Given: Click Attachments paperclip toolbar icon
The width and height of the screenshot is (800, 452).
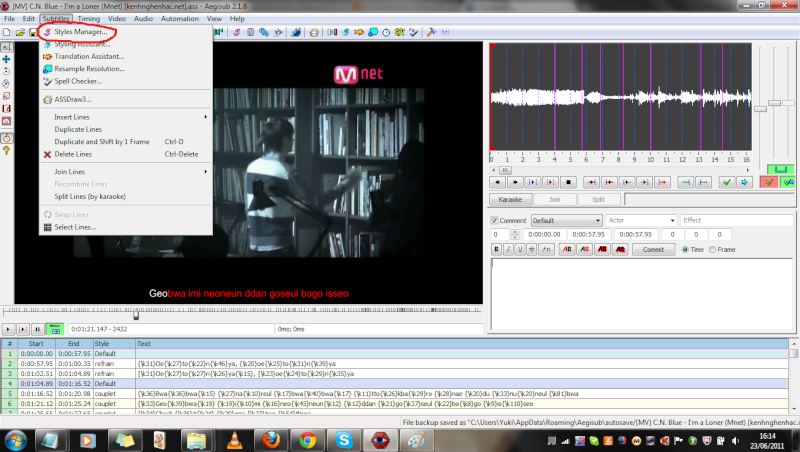Looking at the screenshot, I should [264, 32].
